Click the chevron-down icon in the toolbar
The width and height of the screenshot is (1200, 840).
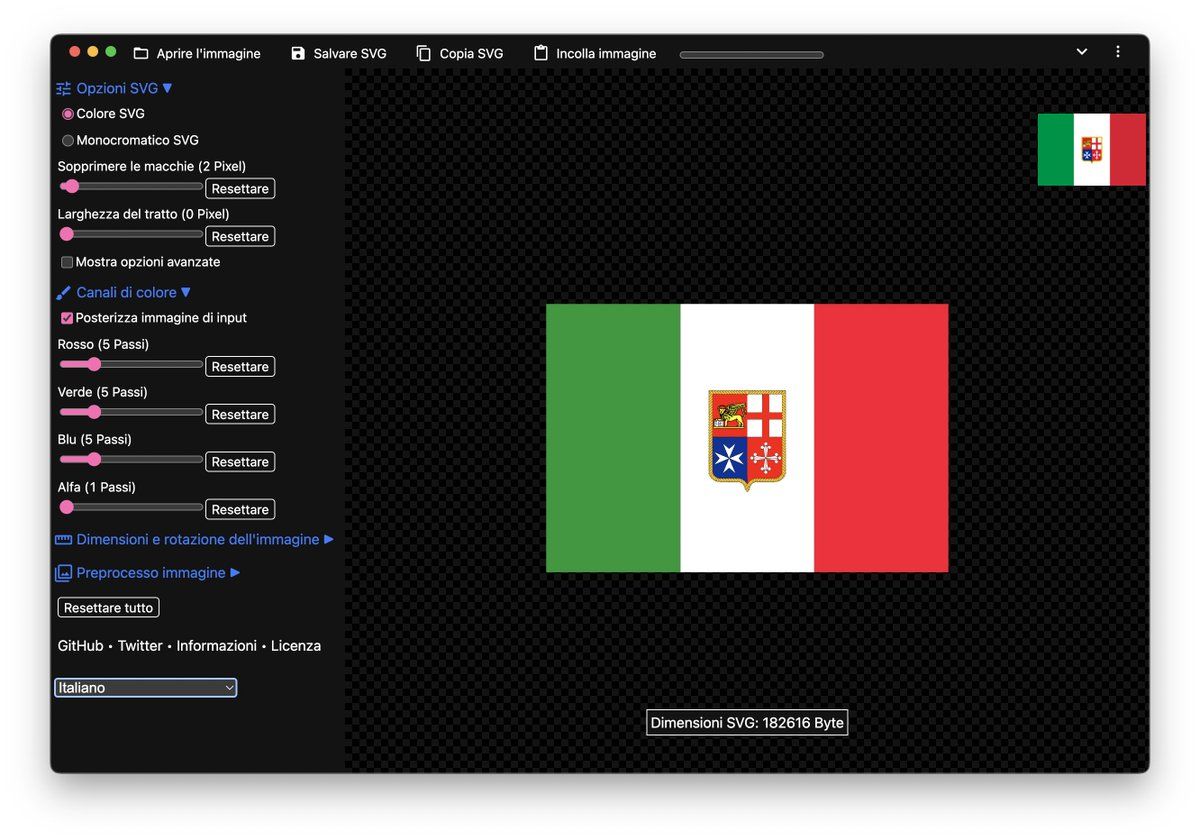pos(1082,52)
